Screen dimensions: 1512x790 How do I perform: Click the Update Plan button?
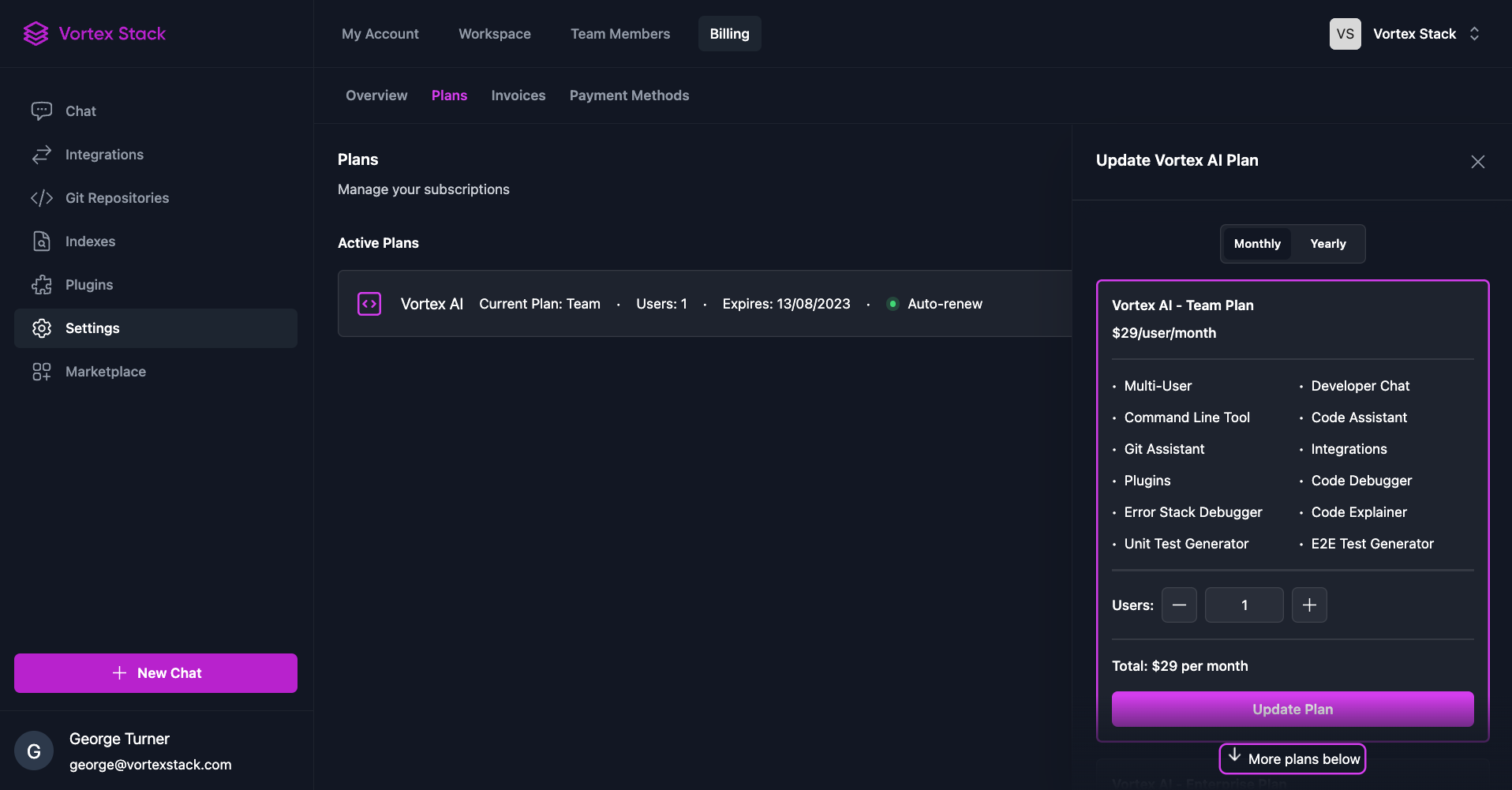point(1293,710)
